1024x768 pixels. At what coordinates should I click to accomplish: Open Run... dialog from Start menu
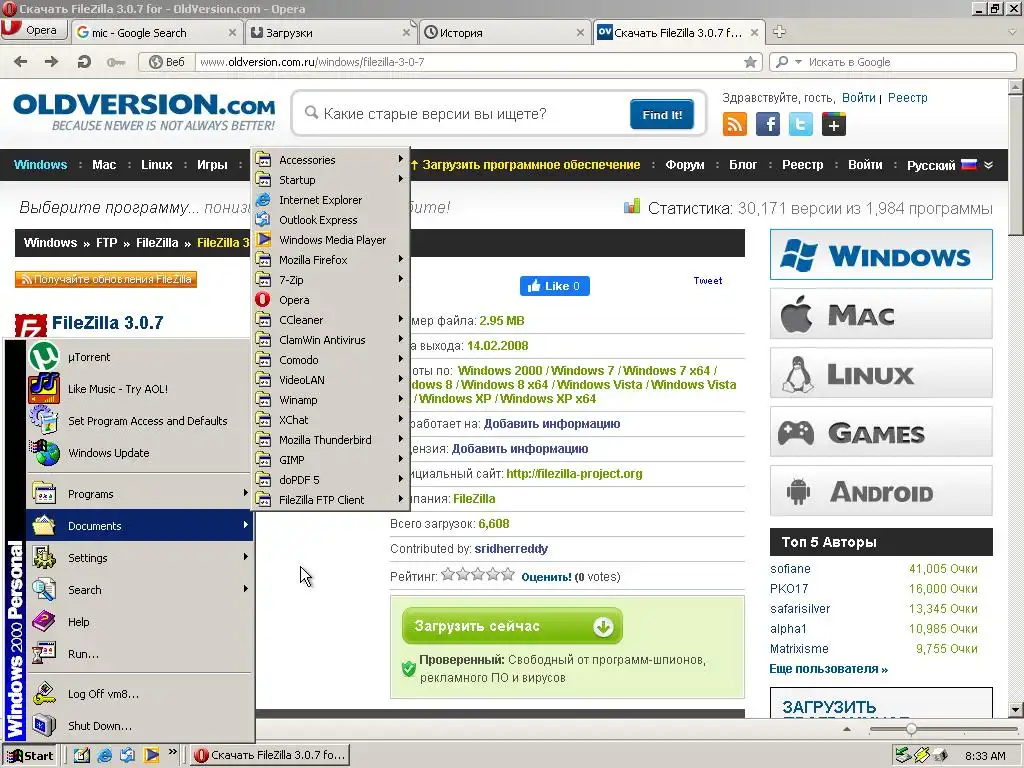tap(140, 654)
